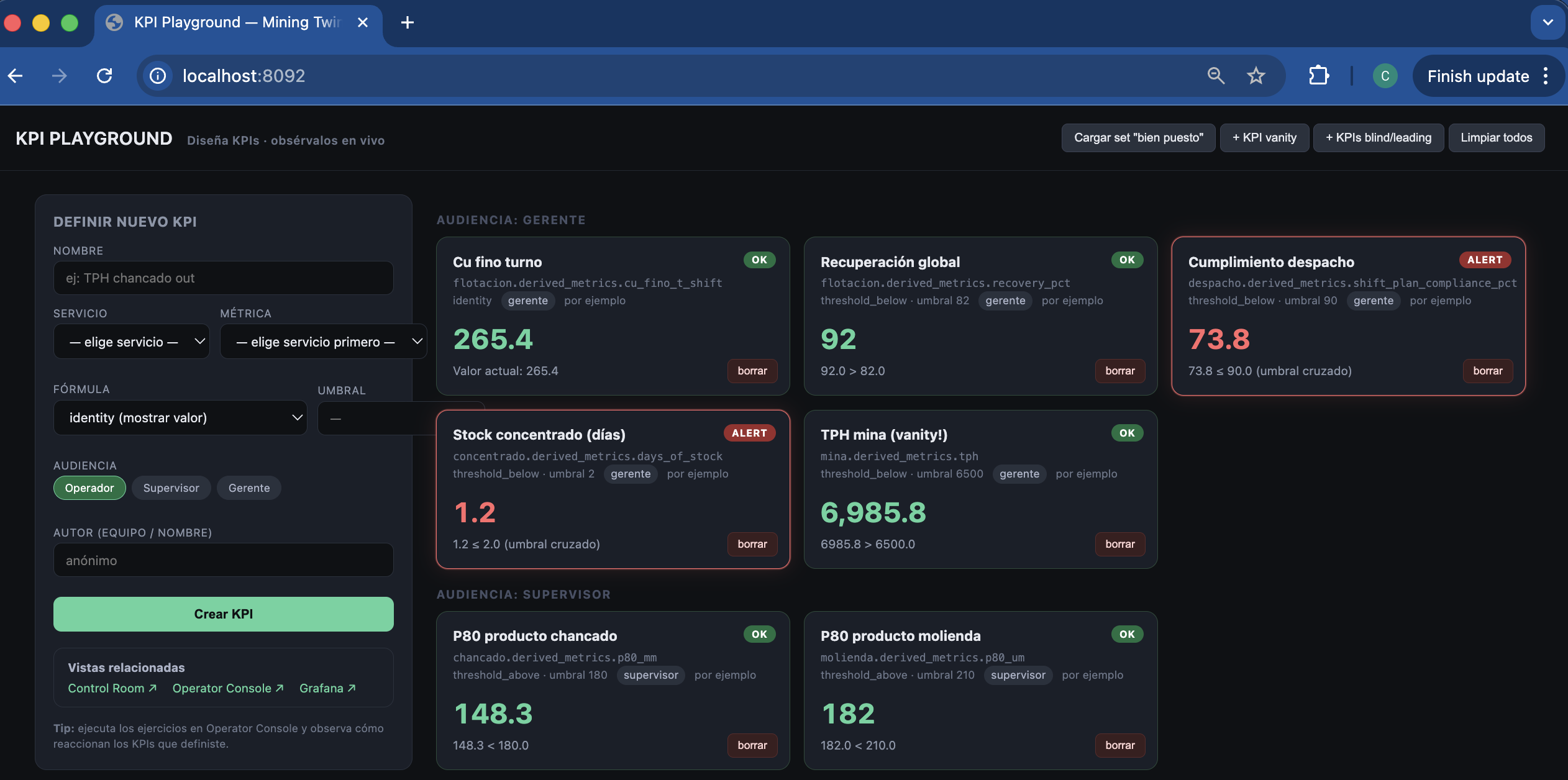
Task: Delete the TPH mina (vanity!) KPI
Action: point(1120,544)
